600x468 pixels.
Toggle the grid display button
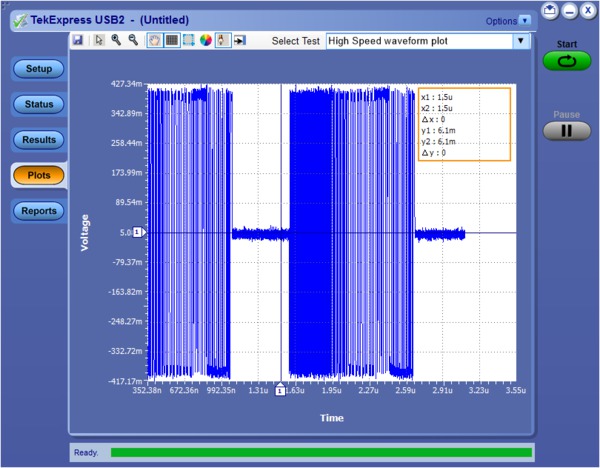[171, 41]
